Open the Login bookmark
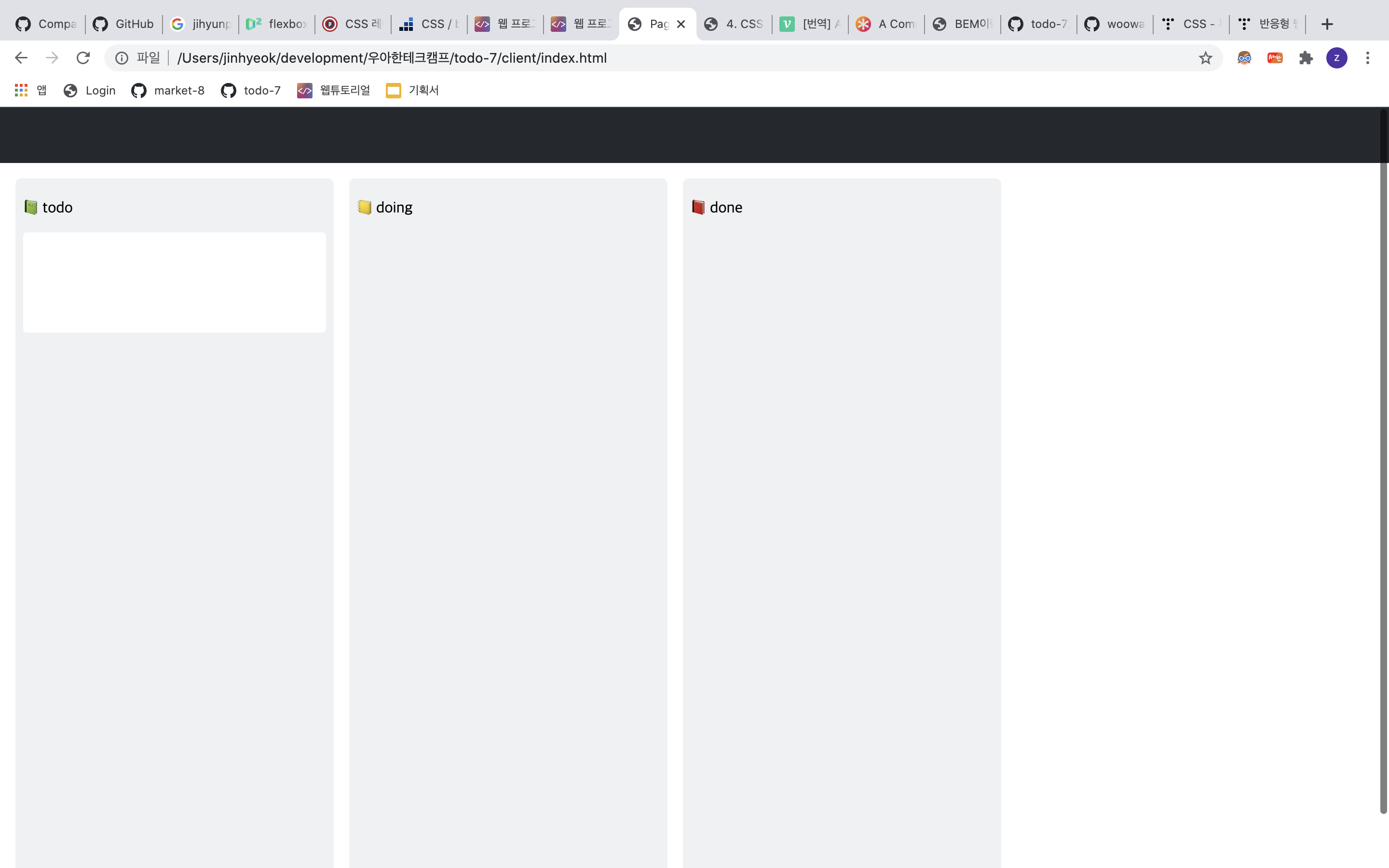 coord(90,90)
